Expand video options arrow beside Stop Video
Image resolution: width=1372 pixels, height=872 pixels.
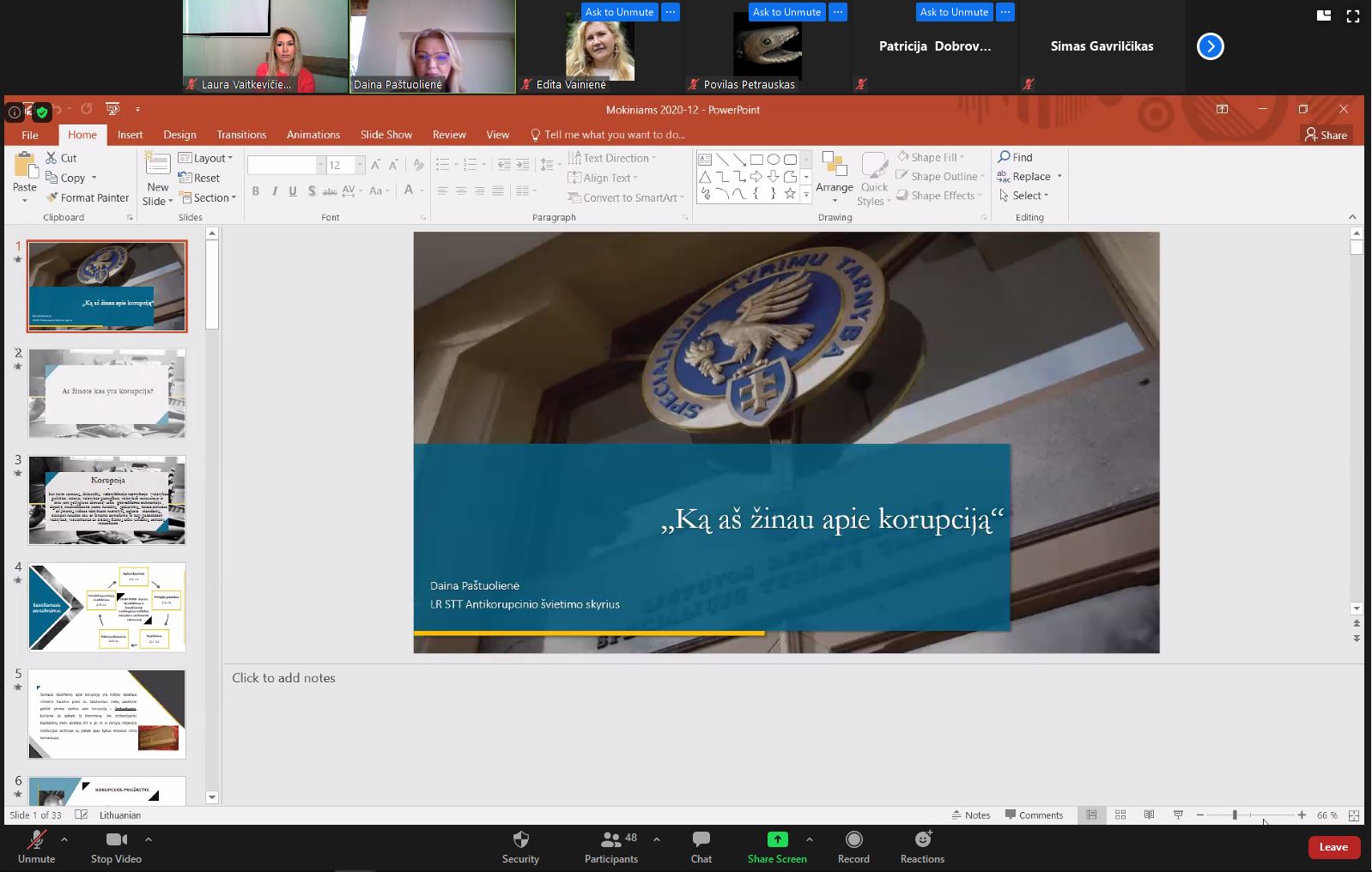[149, 839]
